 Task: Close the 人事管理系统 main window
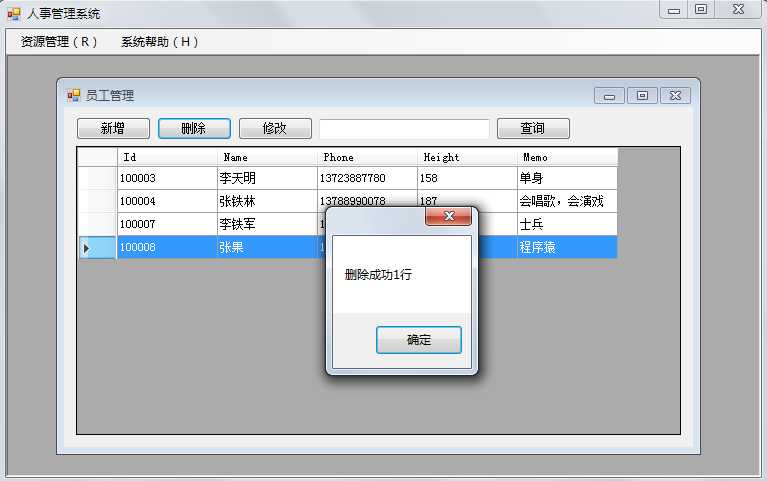(738, 10)
